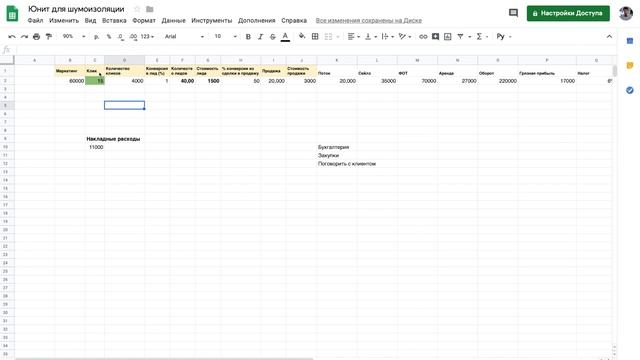640x360 pixels.
Task: Select the Paint format tool
Action: pyautogui.click(x=49, y=37)
